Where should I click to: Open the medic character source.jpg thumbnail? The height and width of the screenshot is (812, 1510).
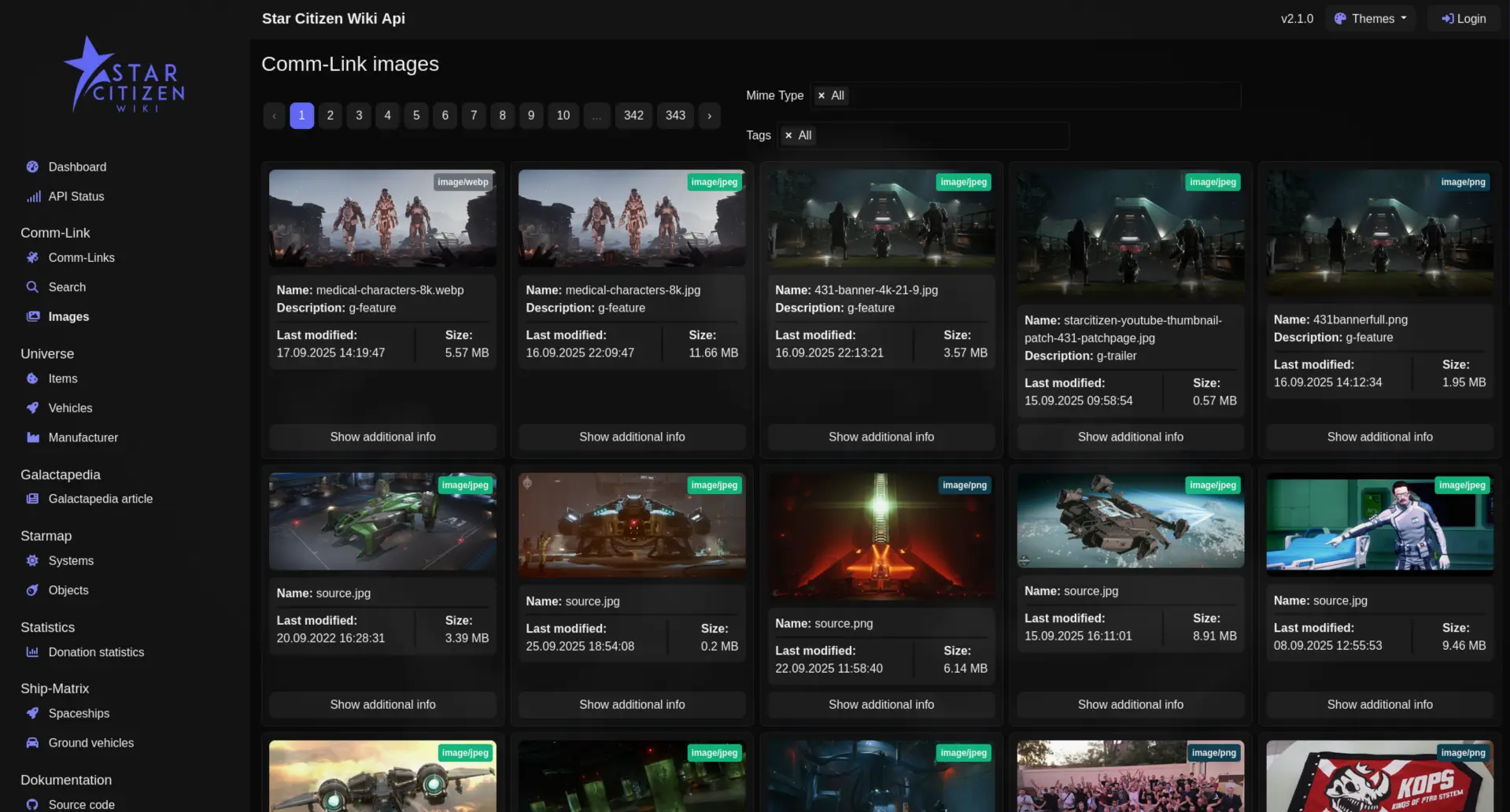click(1379, 525)
